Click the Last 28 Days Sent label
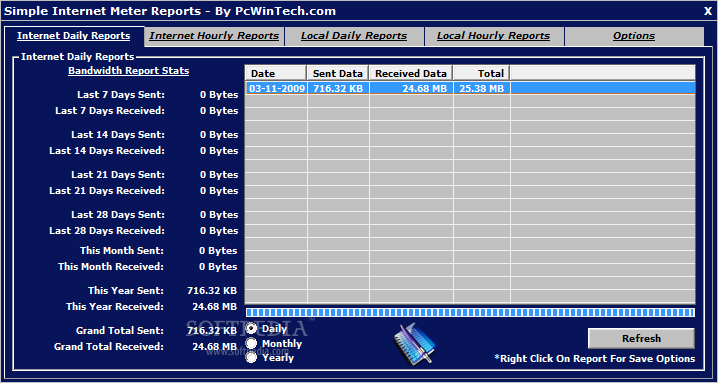718x383 pixels. (x=118, y=214)
